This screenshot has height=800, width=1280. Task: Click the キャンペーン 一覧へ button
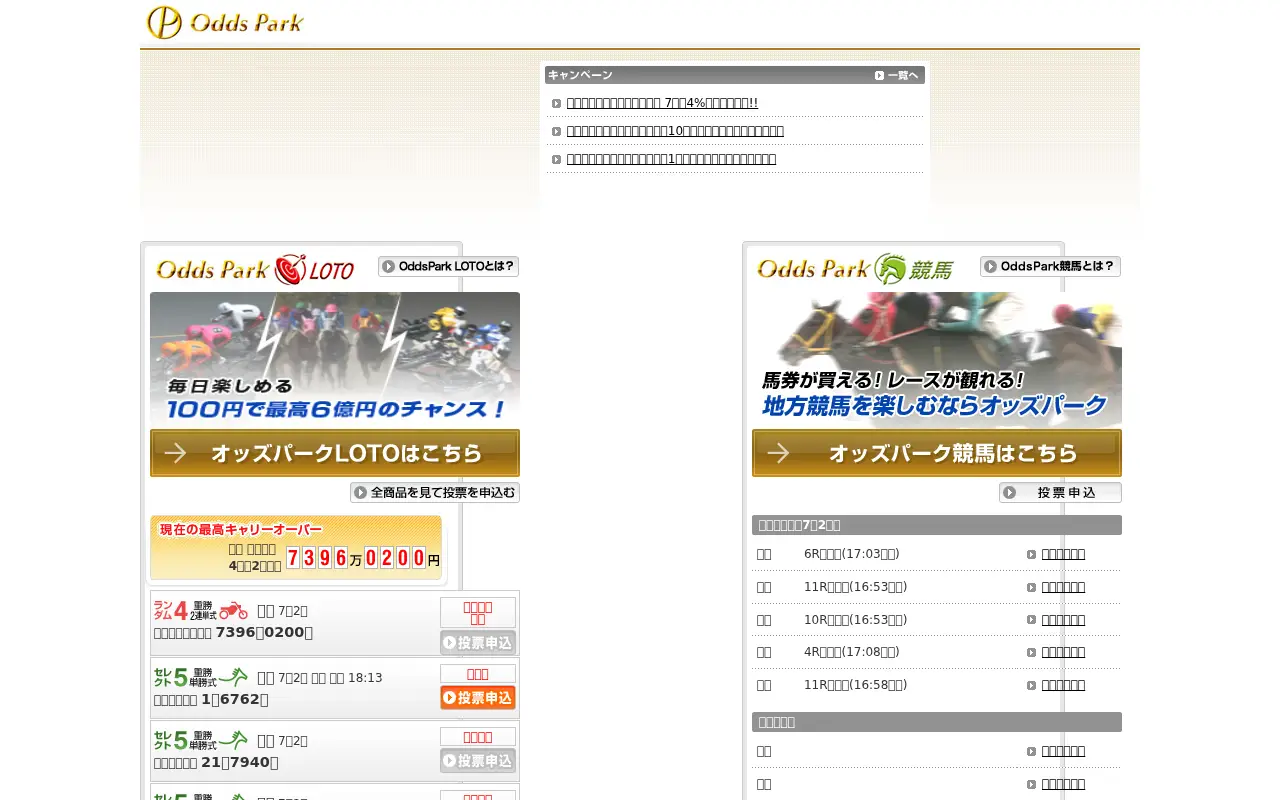point(897,75)
